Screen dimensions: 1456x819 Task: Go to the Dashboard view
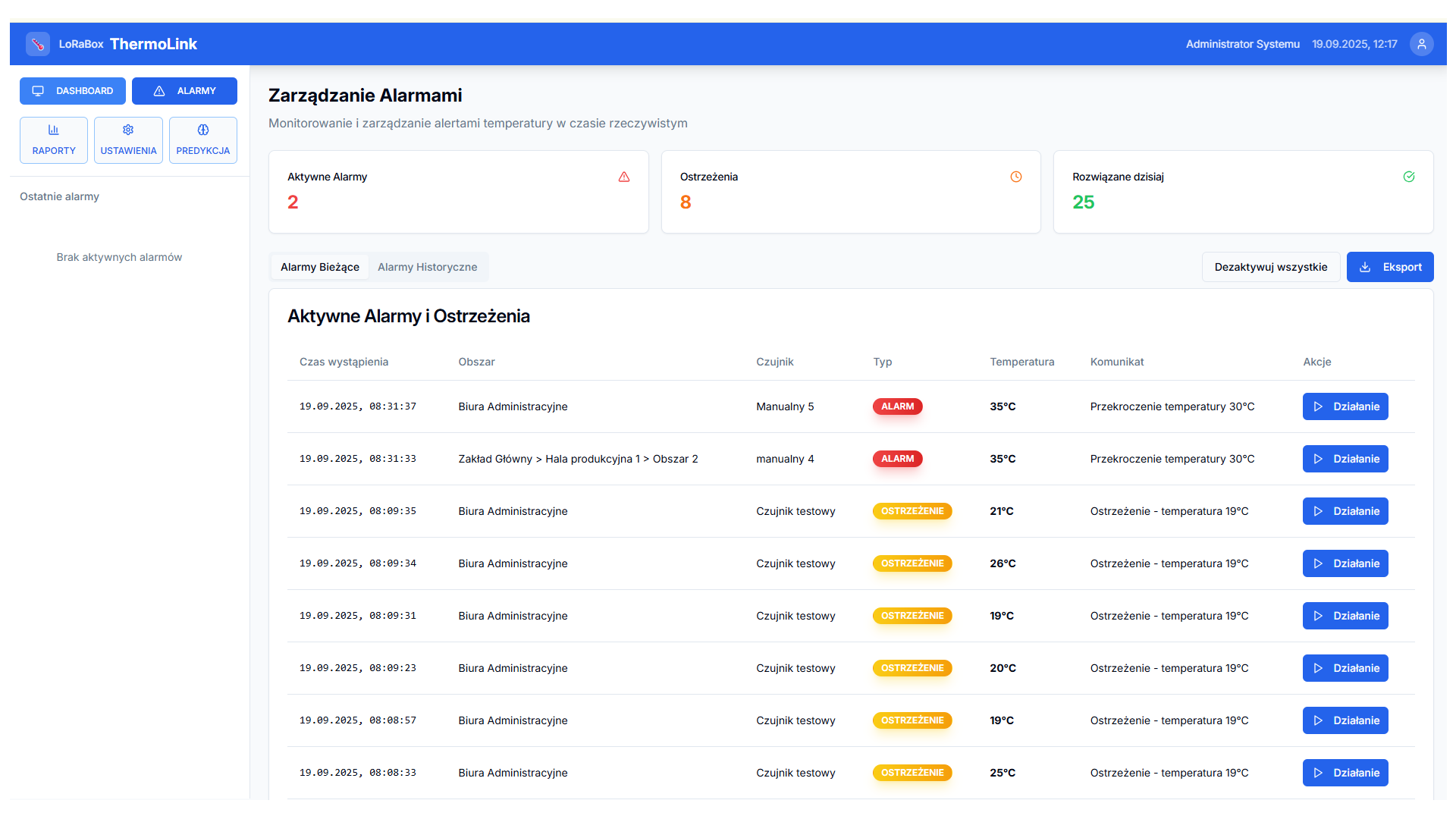click(73, 91)
